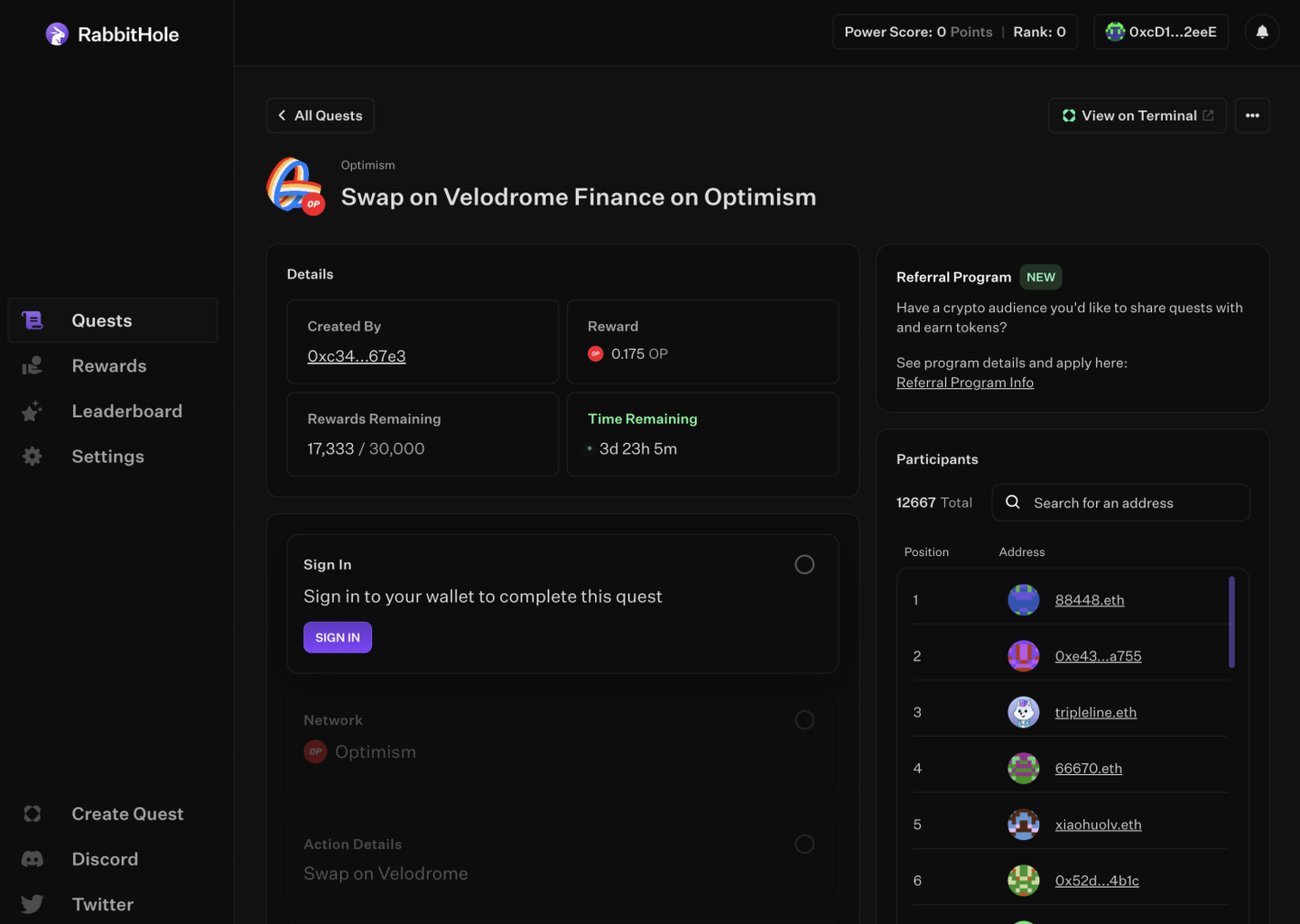Click the participants list scrollbar
This screenshot has height=924, width=1300.
pos(1232,622)
